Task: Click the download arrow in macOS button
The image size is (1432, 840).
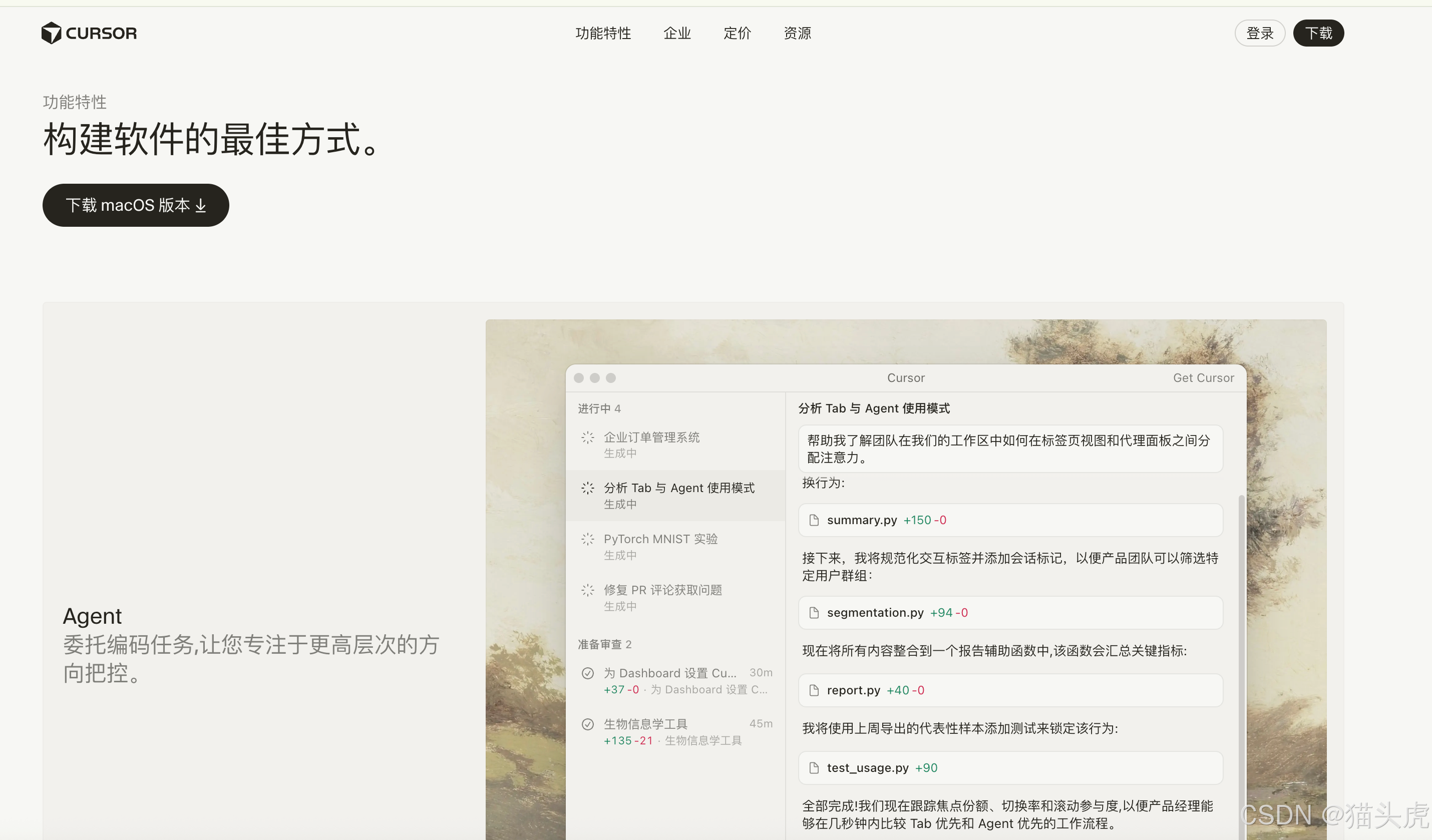Action: (x=202, y=206)
